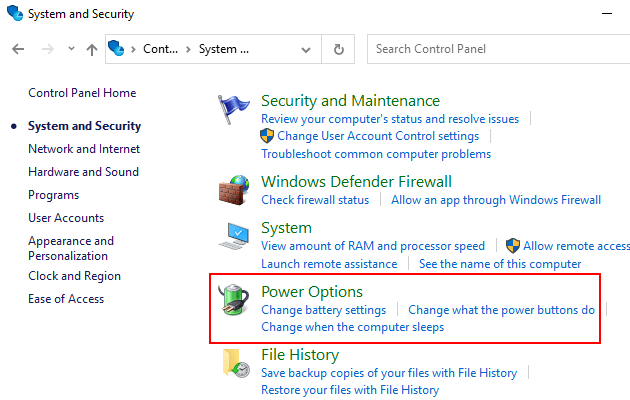Open Clock and Region category
This screenshot has width=630, height=400.
pyautogui.click(x=74, y=276)
